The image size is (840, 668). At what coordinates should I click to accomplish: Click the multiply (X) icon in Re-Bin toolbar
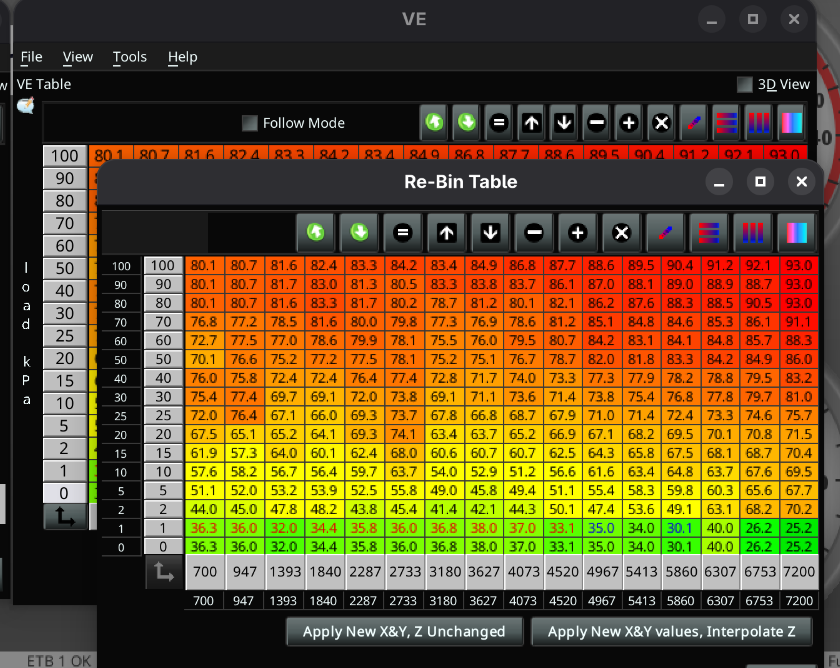tap(621, 232)
